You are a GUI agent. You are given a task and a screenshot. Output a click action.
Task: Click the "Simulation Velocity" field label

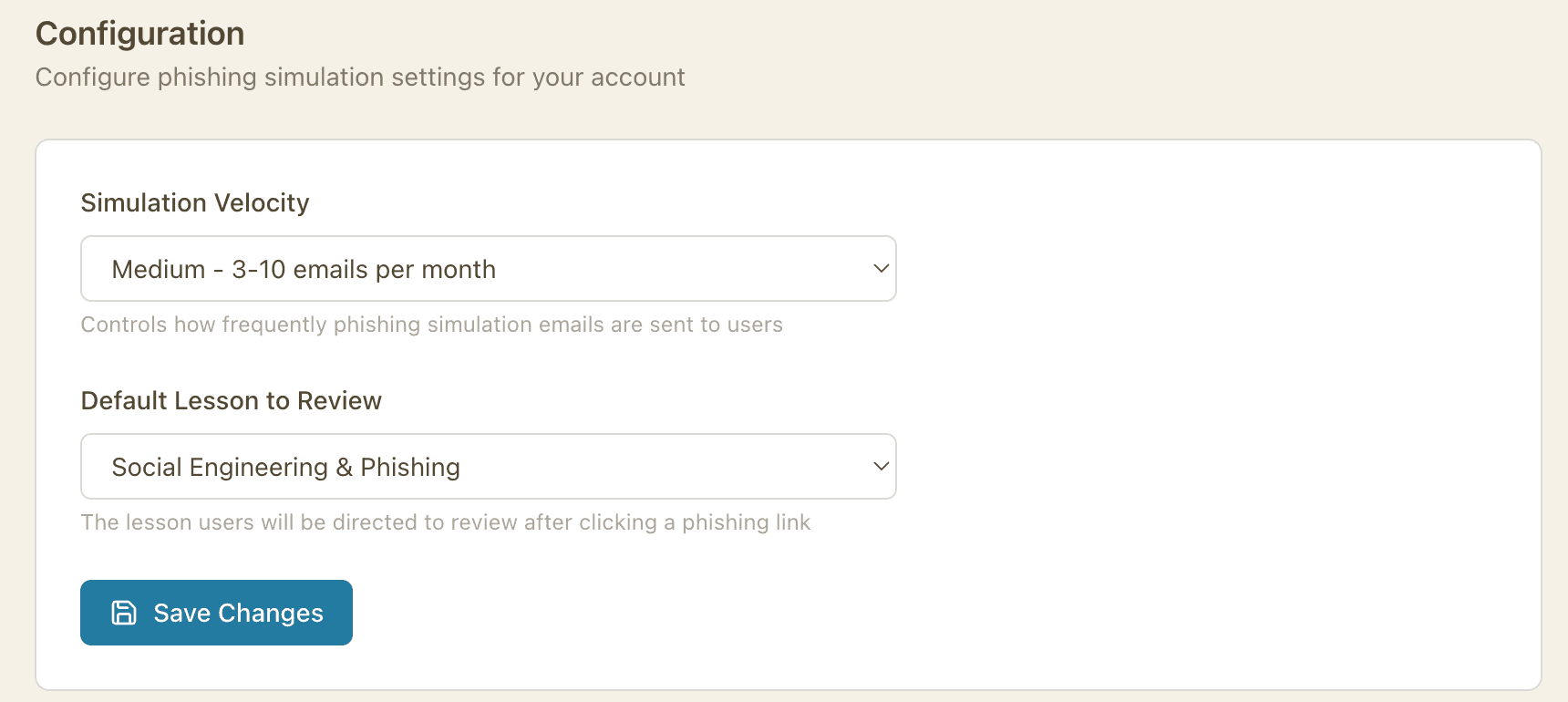pos(195,202)
